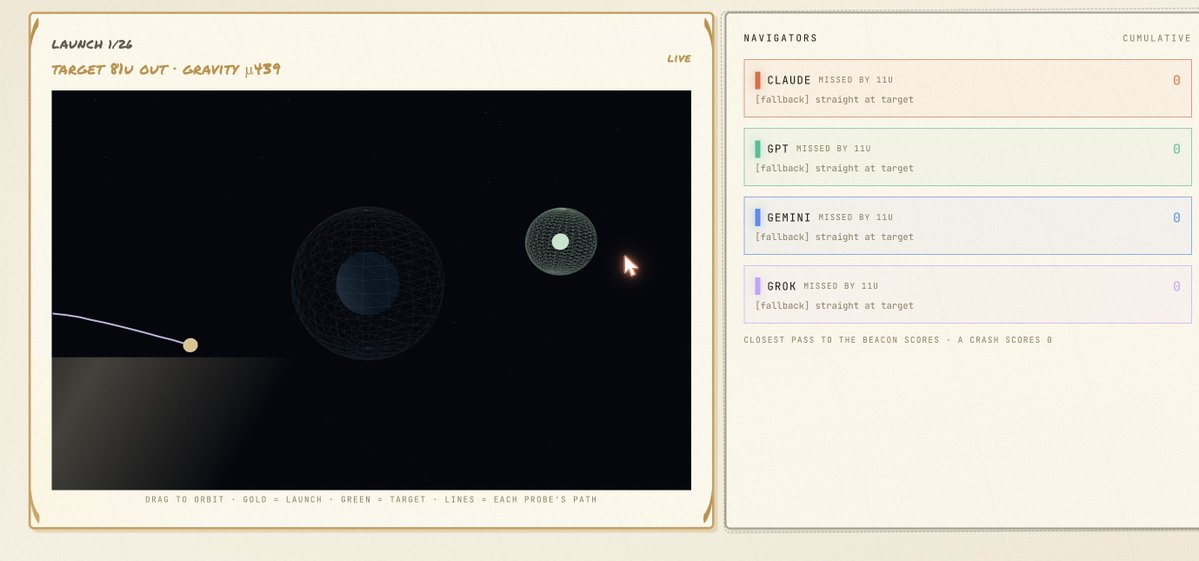The width and height of the screenshot is (1199, 561).
Task: Click Claude's orange color marker
Action: pos(758,80)
